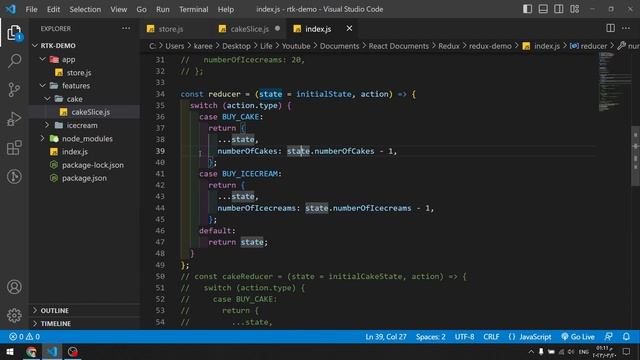
Task: Open the Terminal menu
Action: click(193, 9)
